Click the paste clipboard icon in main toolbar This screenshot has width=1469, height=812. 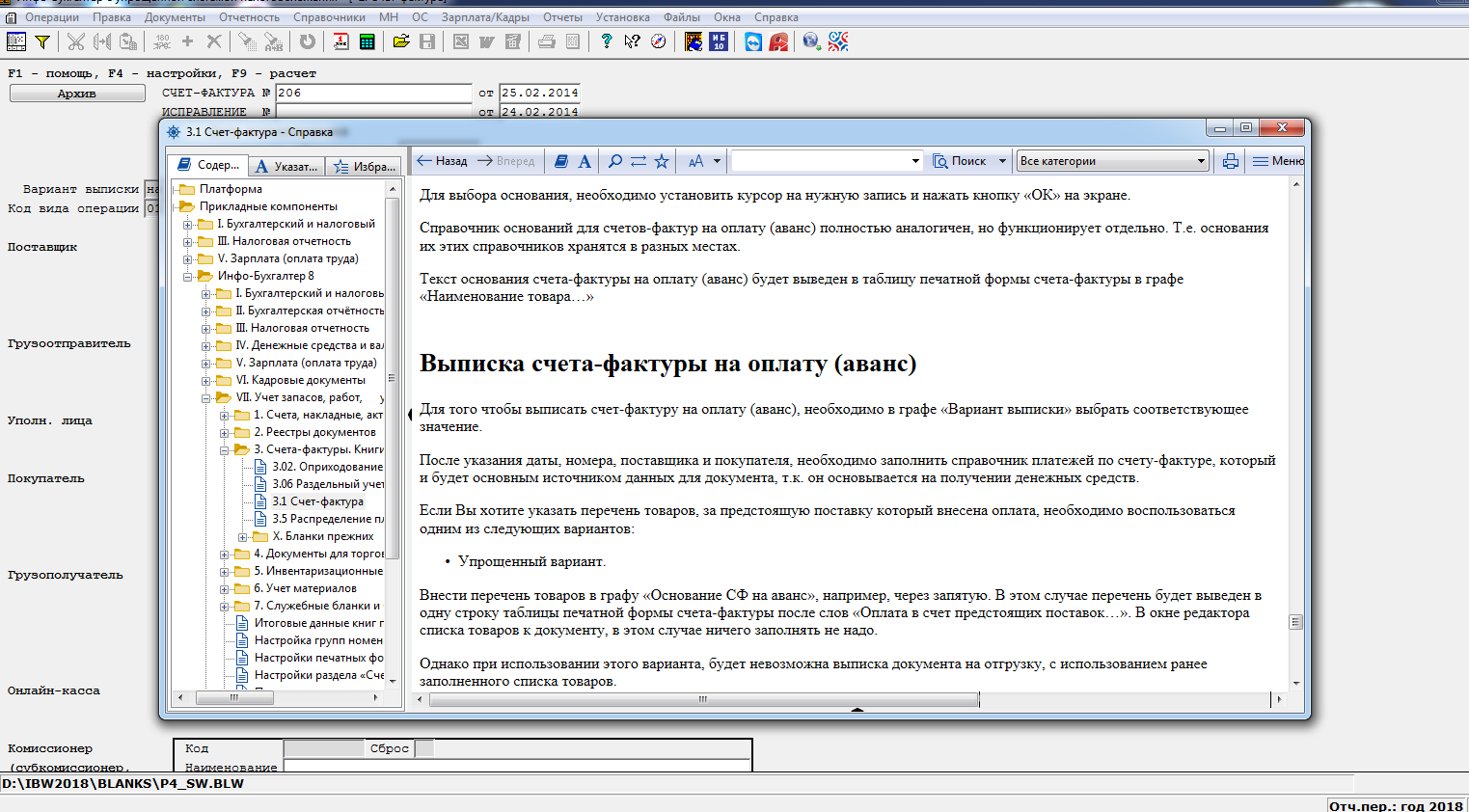point(128,41)
